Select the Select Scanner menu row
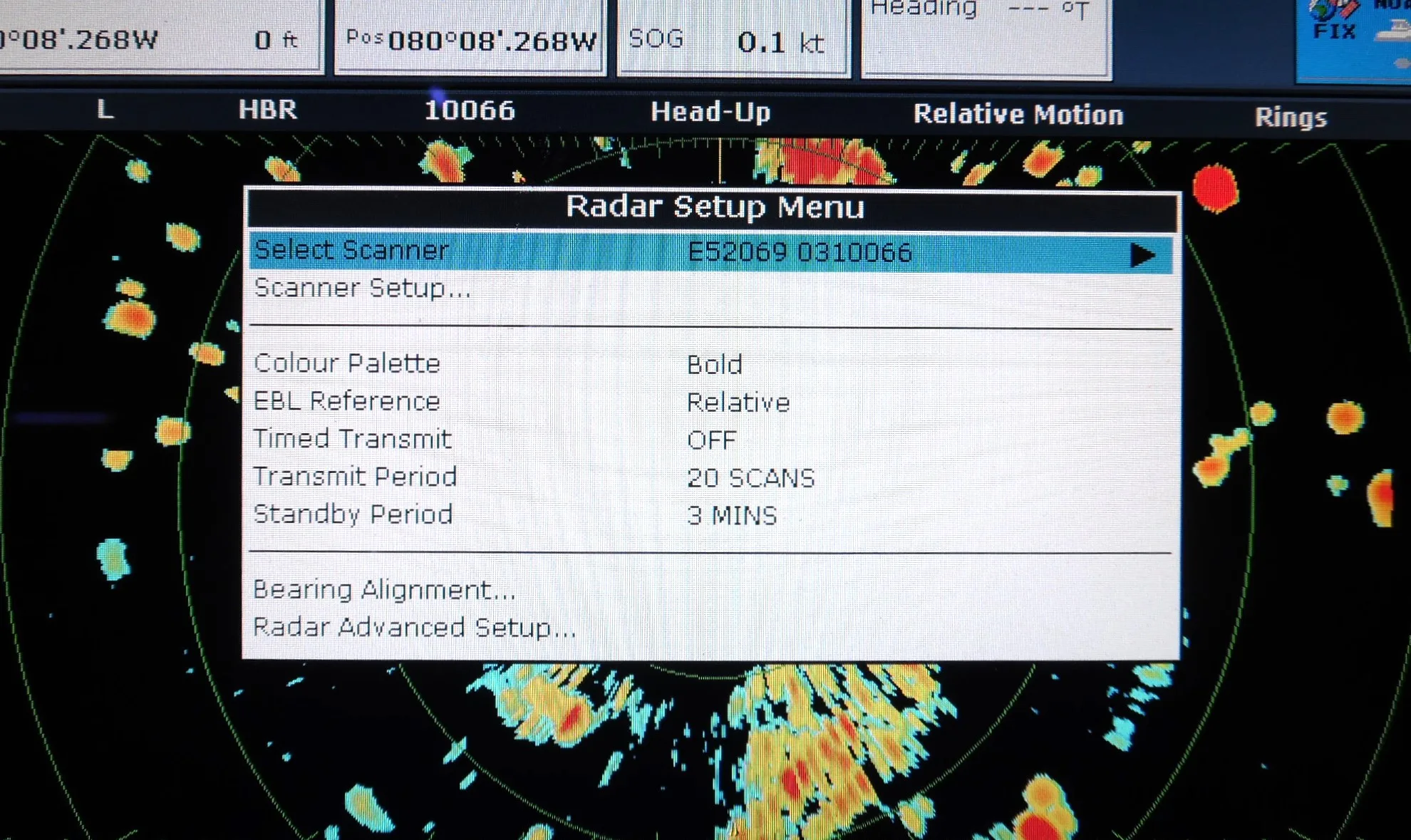 point(710,252)
